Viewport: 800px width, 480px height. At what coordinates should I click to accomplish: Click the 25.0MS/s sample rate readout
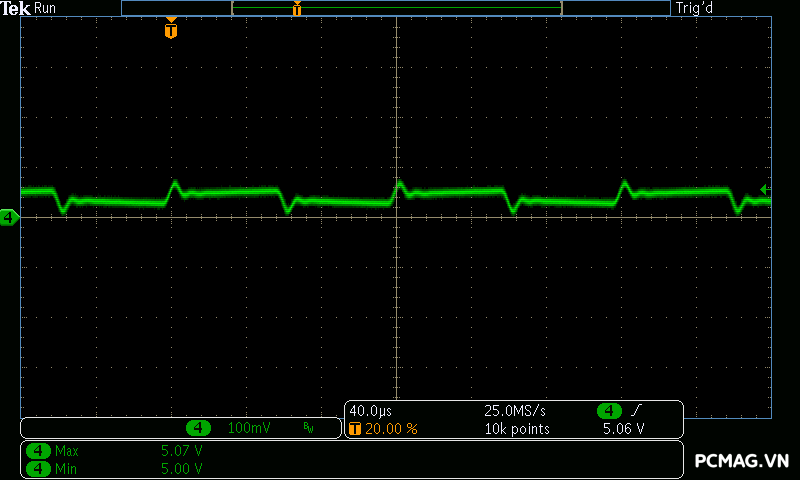(x=514, y=411)
